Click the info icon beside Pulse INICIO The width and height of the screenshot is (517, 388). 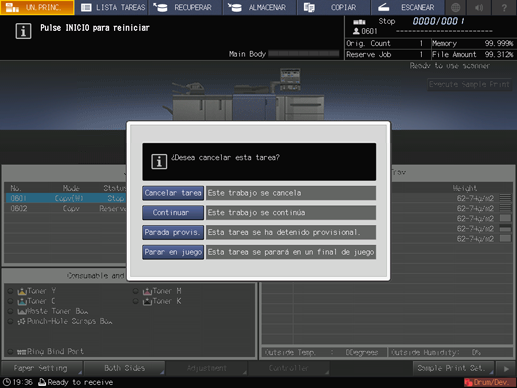[23, 31]
